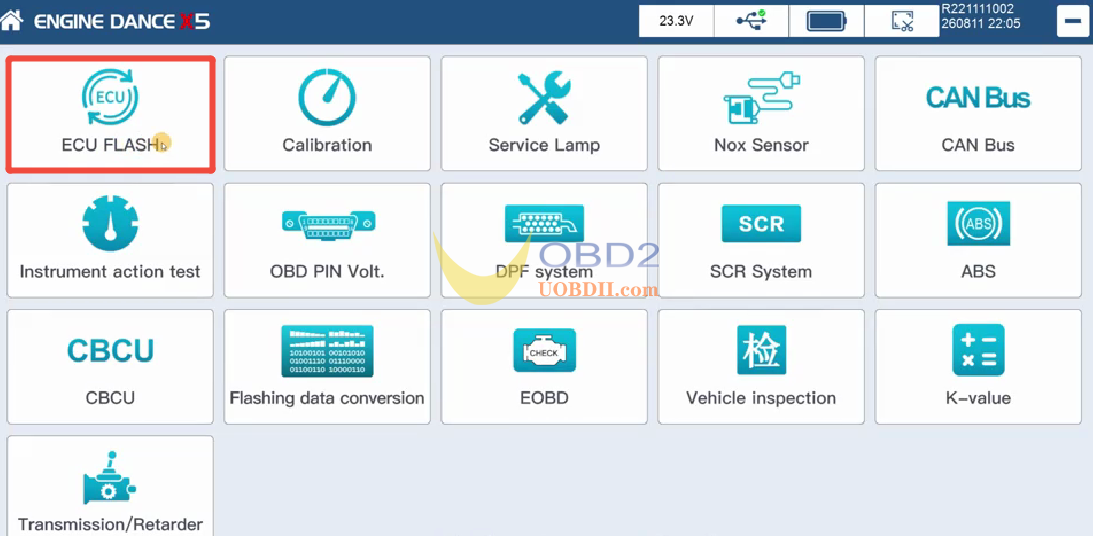Open the Service Lamp tool

pyautogui.click(x=544, y=114)
